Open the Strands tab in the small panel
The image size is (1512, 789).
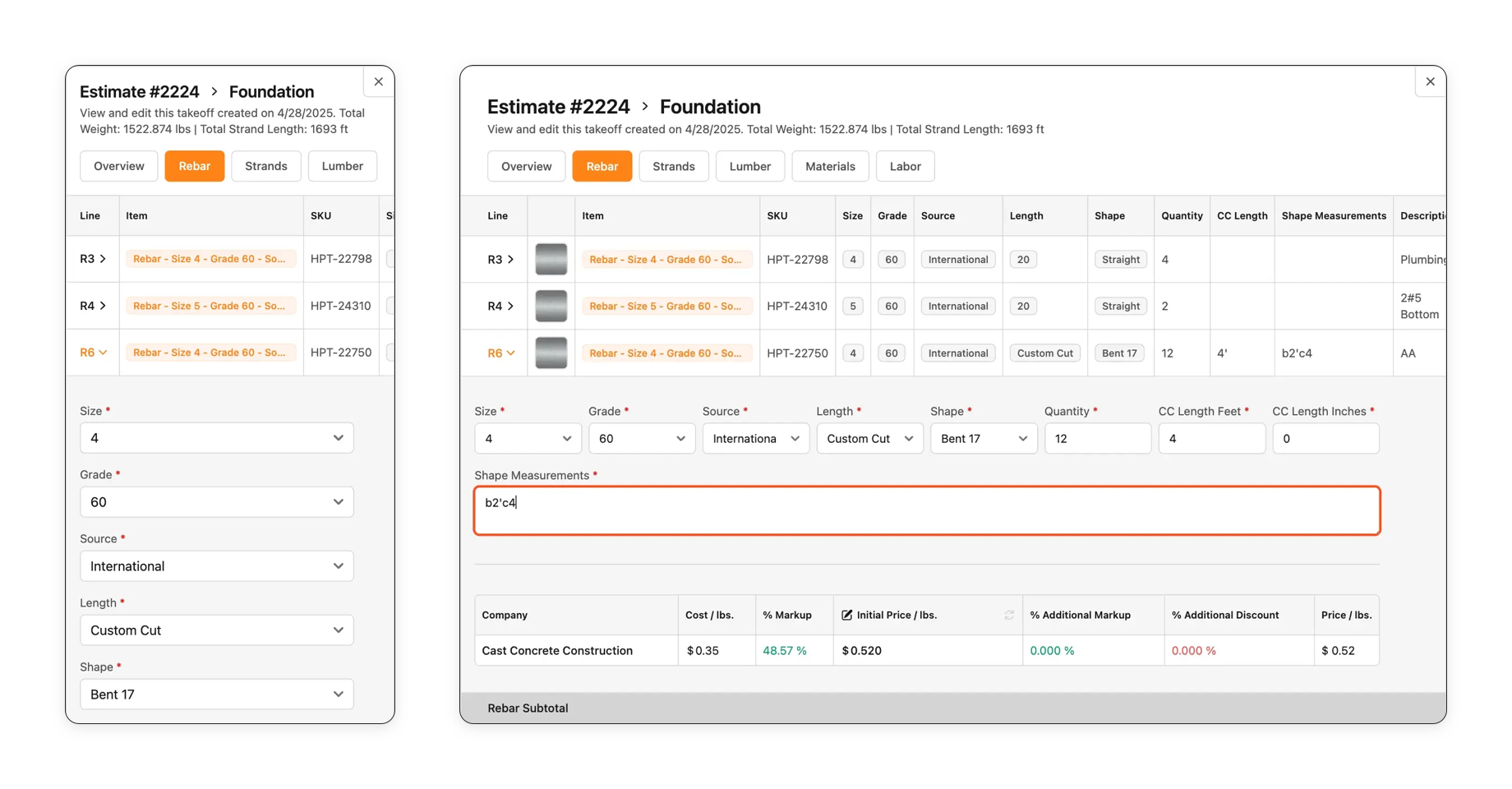pyautogui.click(x=265, y=166)
